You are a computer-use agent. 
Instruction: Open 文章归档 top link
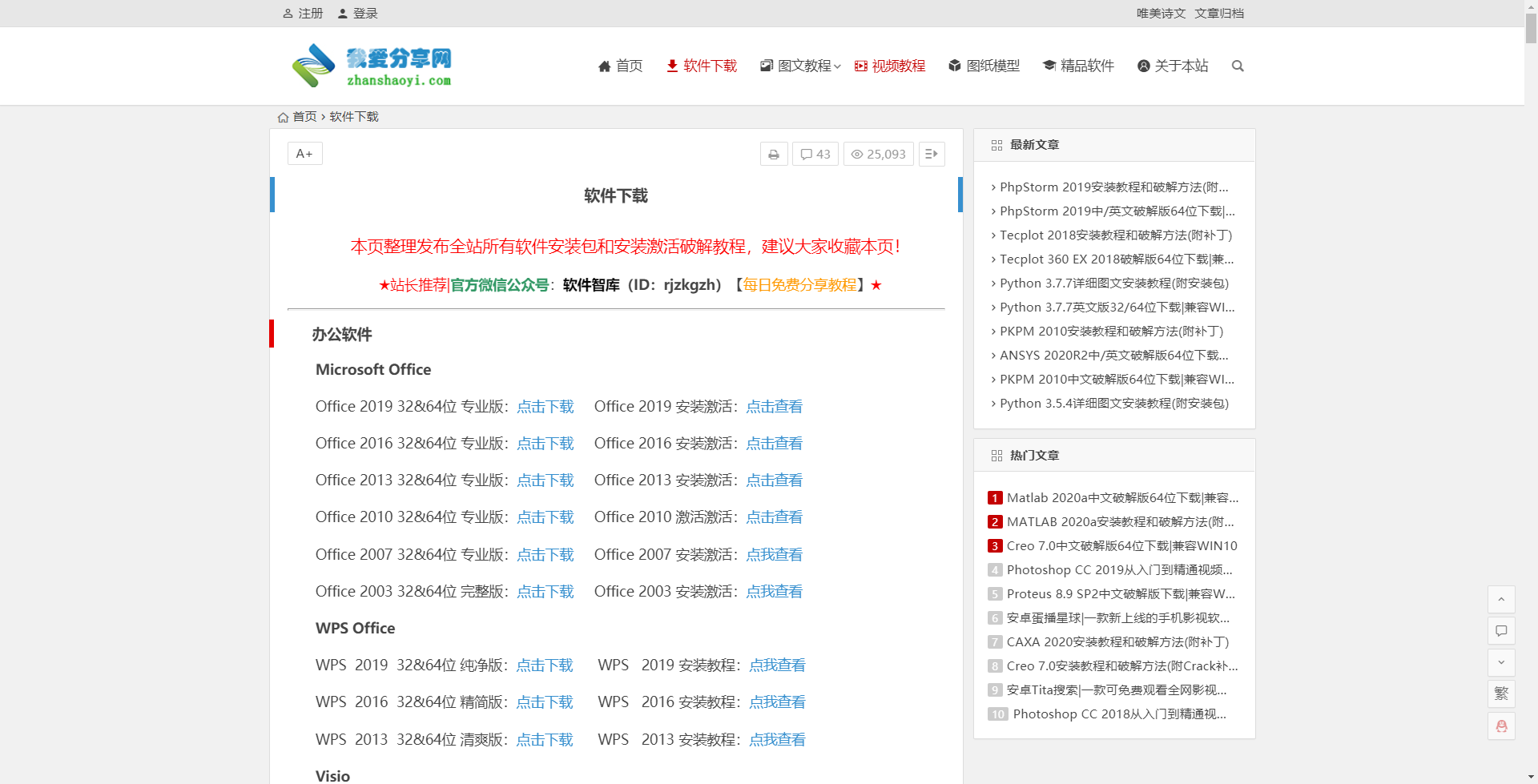[x=1219, y=14]
